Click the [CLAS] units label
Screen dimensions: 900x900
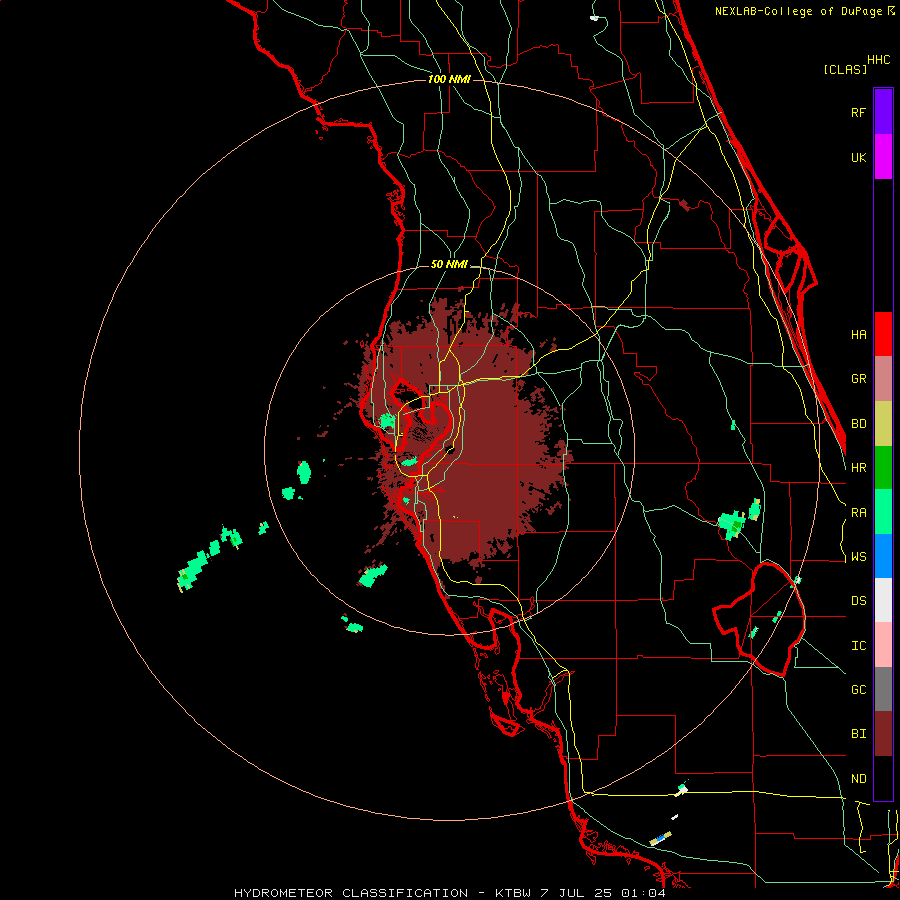tap(845, 69)
